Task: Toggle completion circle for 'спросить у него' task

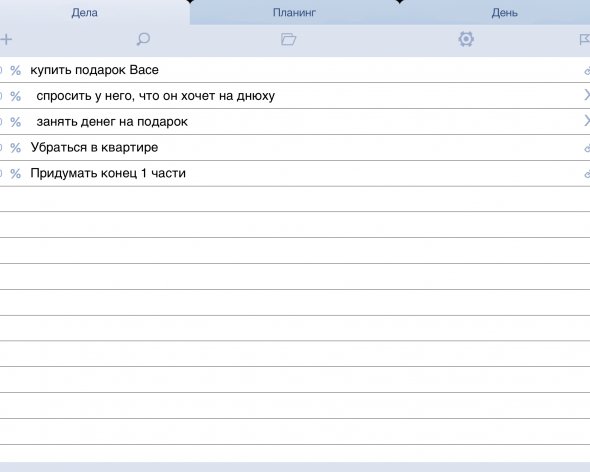Action: point(1,96)
